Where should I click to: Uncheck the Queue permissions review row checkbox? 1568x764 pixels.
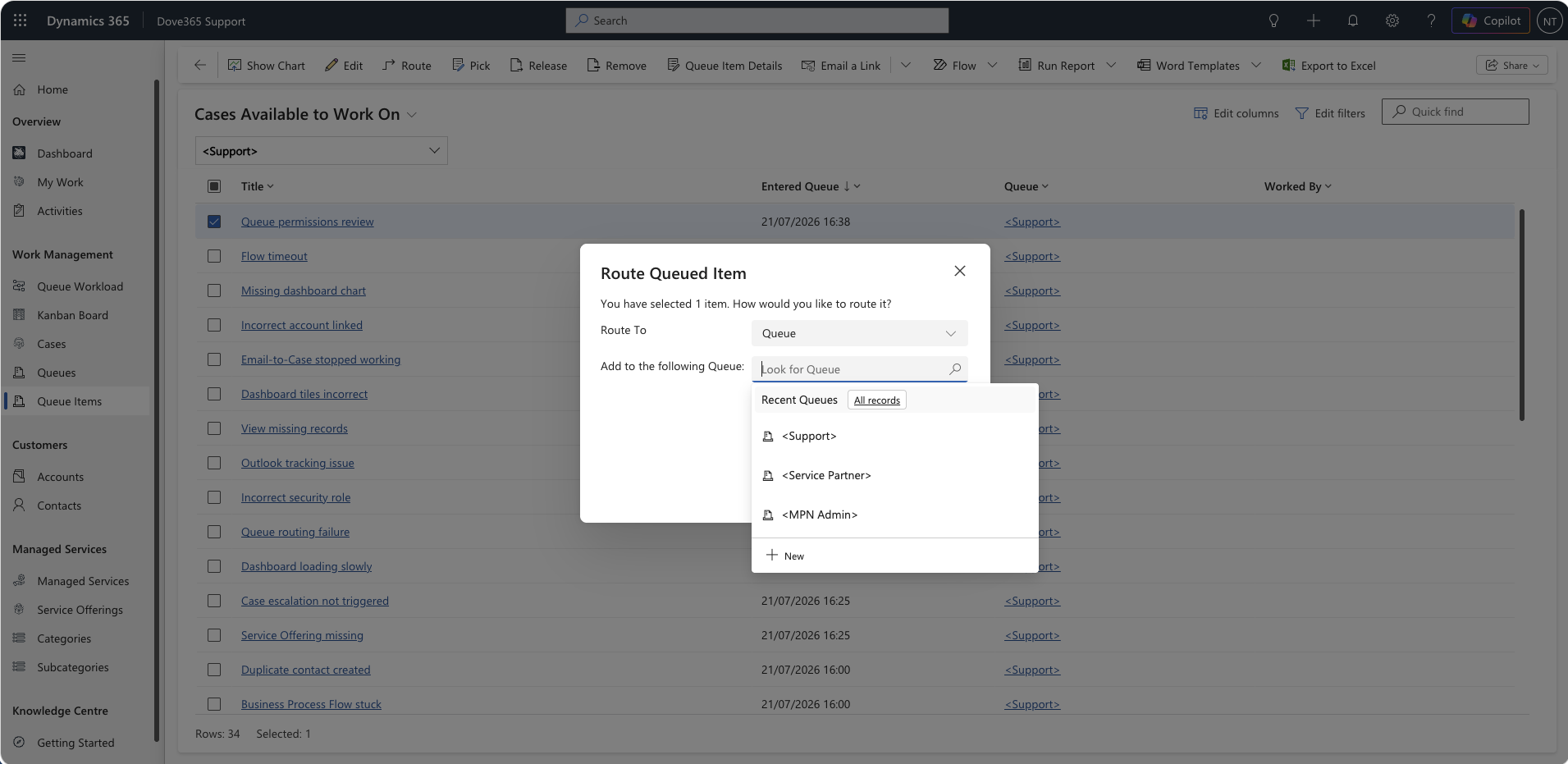click(214, 222)
